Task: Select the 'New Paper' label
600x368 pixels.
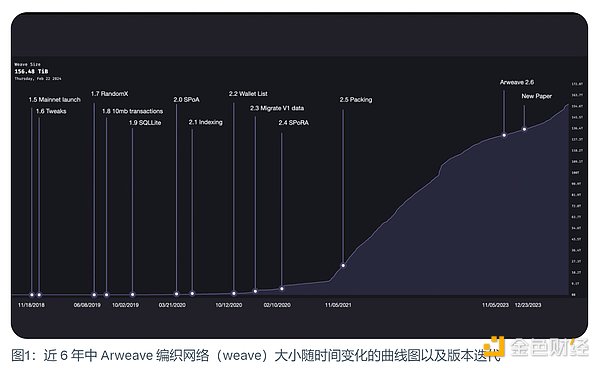Action: click(x=536, y=96)
